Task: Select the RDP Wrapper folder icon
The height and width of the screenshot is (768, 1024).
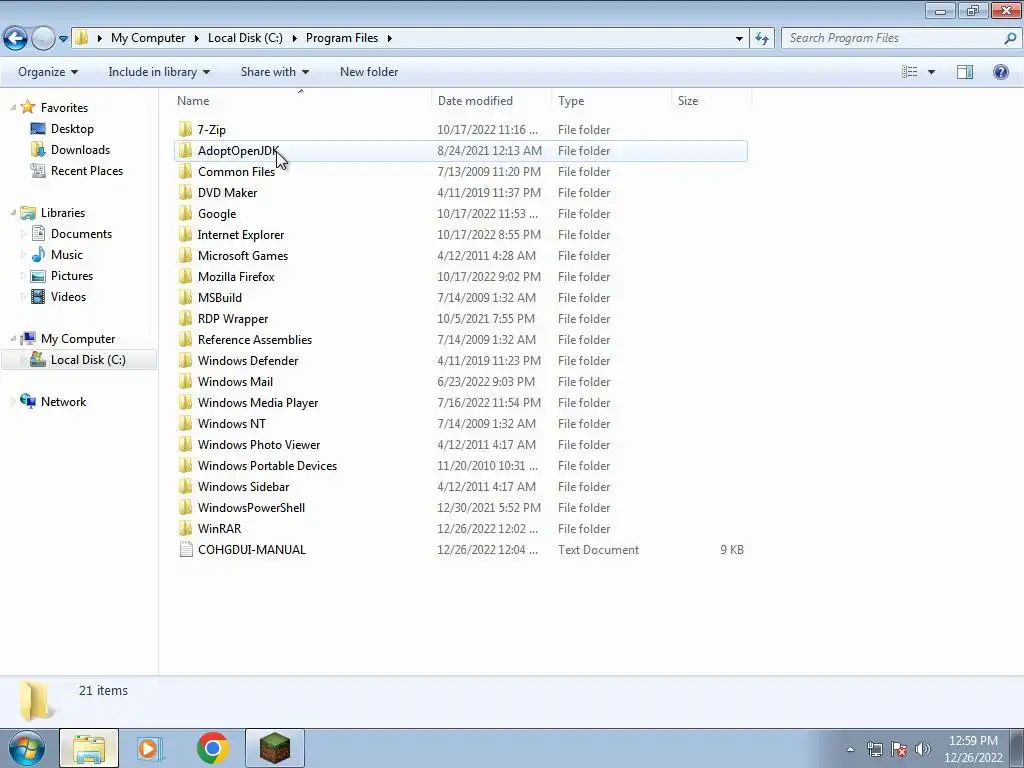Action: pos(186,319)
